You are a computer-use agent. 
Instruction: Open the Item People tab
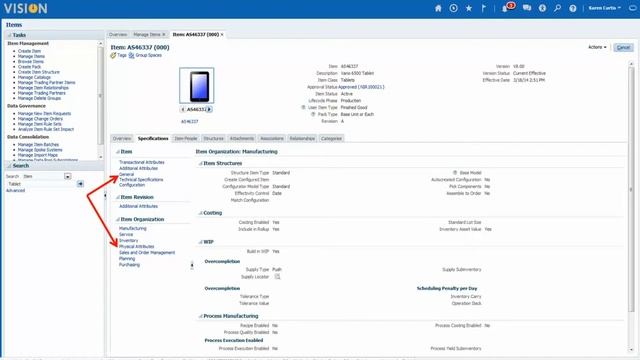(186, 138)
